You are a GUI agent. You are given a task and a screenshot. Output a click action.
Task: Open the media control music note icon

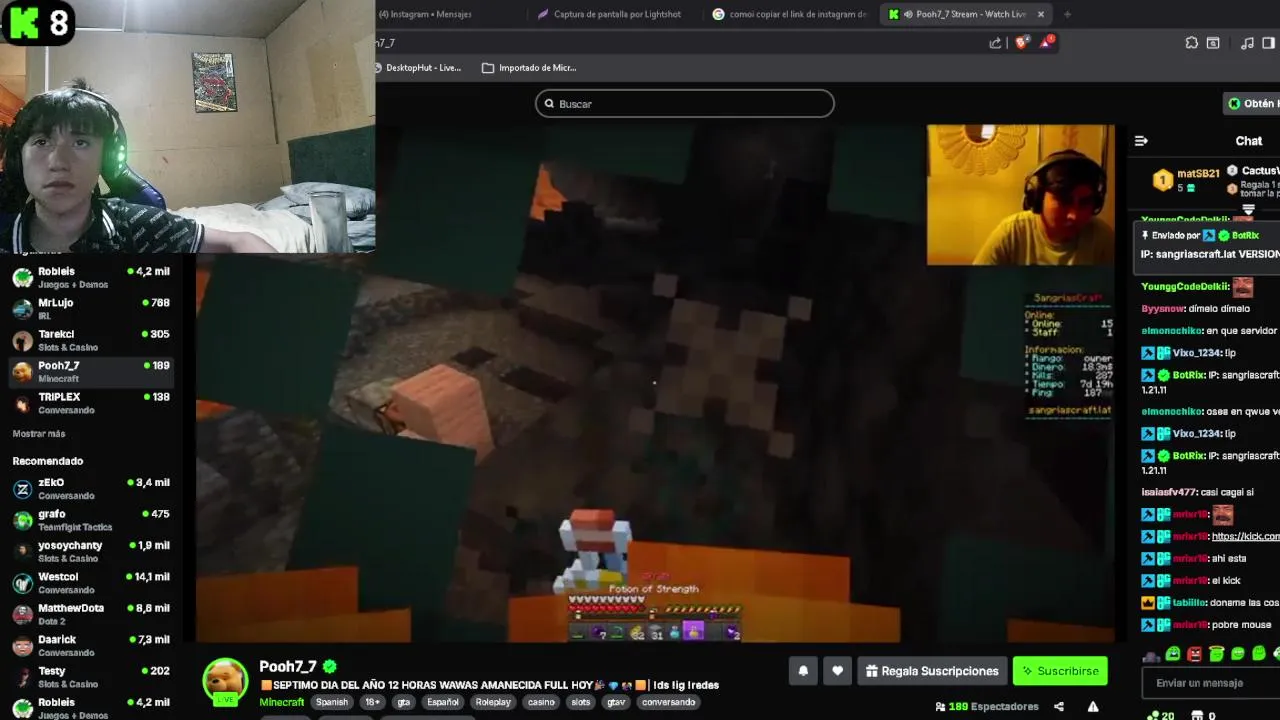coord(1247,43)
